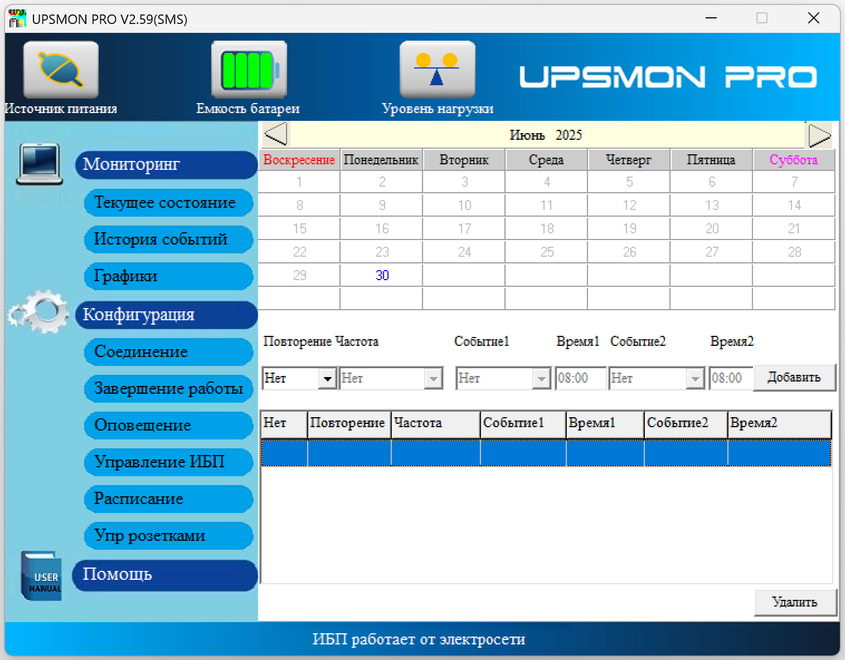Click the Нет table column header
The image size is (845, 660).
[x=284, y=425]
